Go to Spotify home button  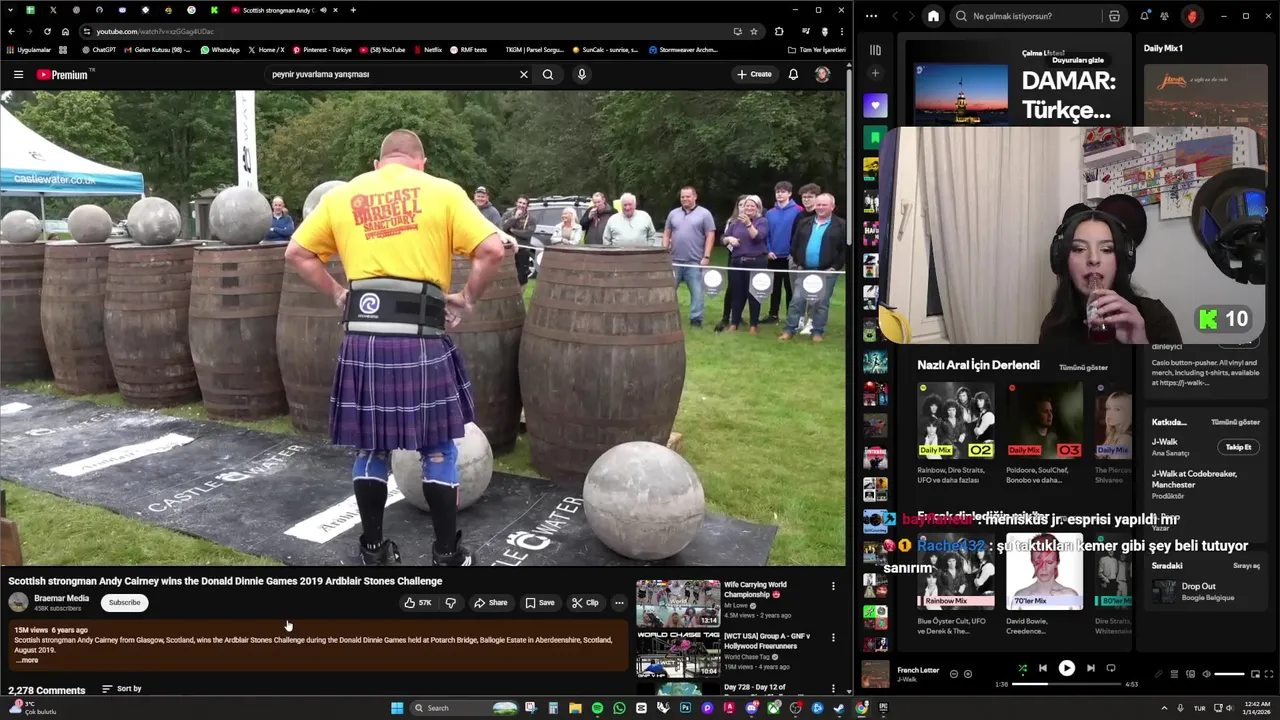coord(933,16)
